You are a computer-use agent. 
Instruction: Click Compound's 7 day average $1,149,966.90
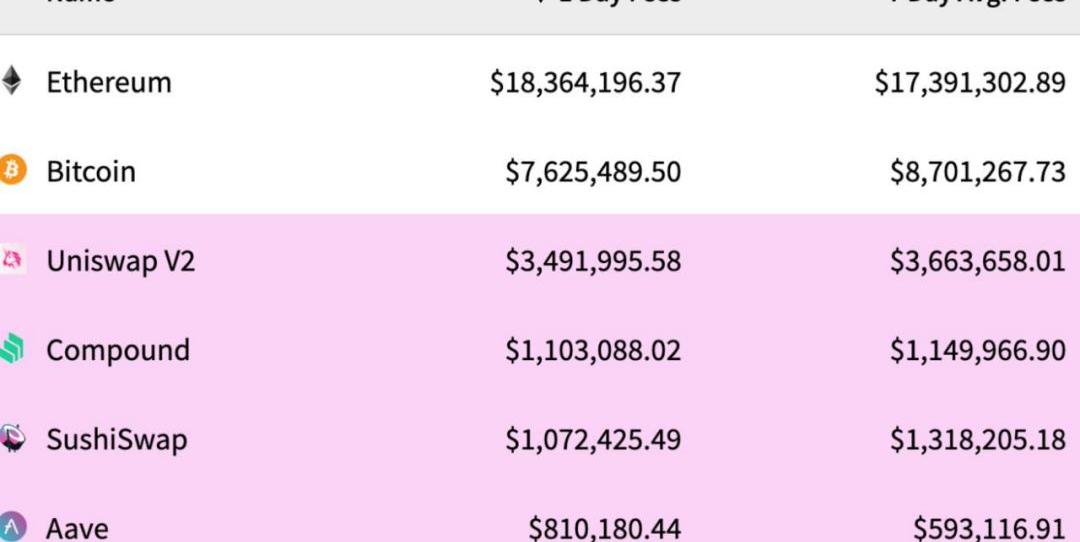(978, 350)
